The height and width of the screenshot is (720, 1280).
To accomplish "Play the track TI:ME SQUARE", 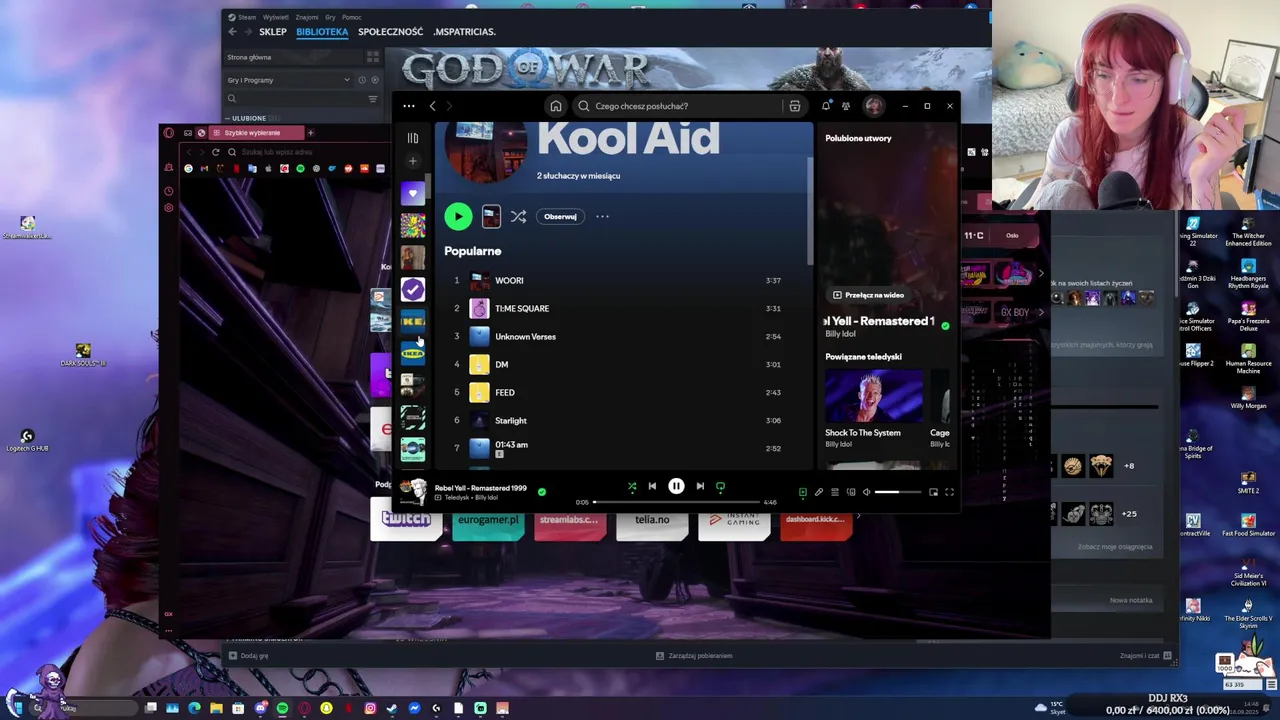I will pos(522,309).
